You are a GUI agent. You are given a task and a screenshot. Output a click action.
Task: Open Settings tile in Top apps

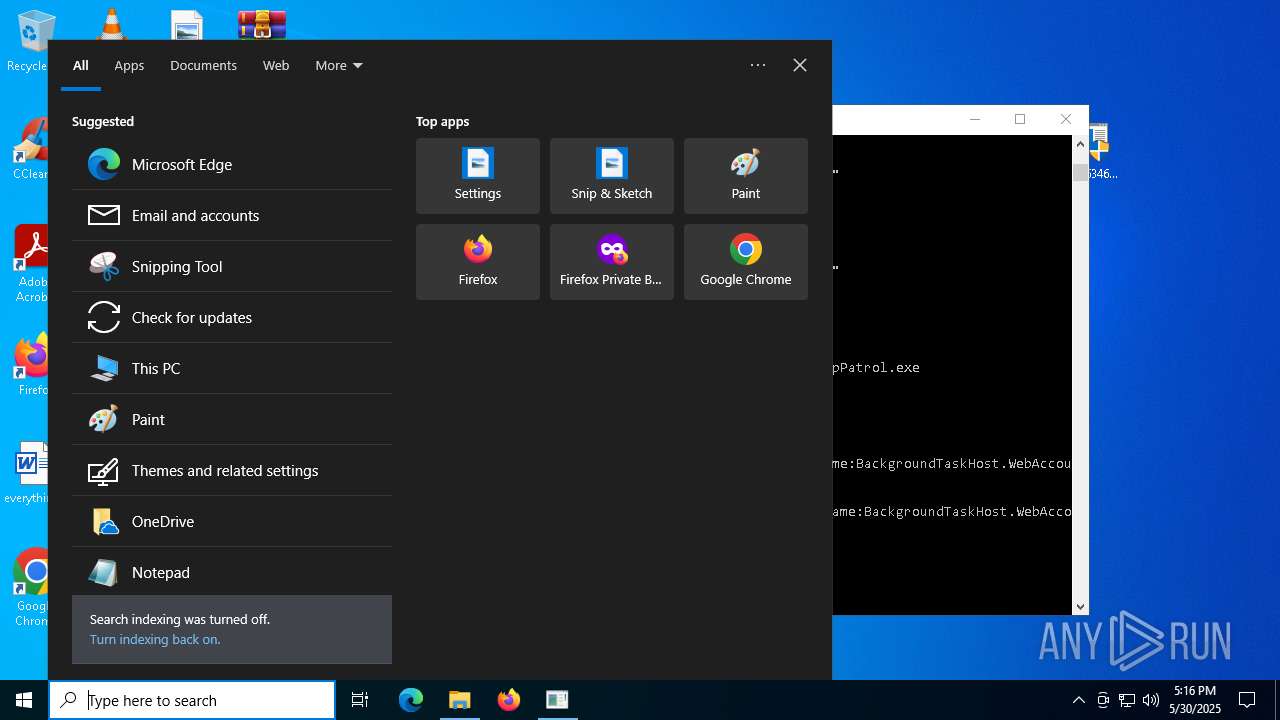pos(478,176)
